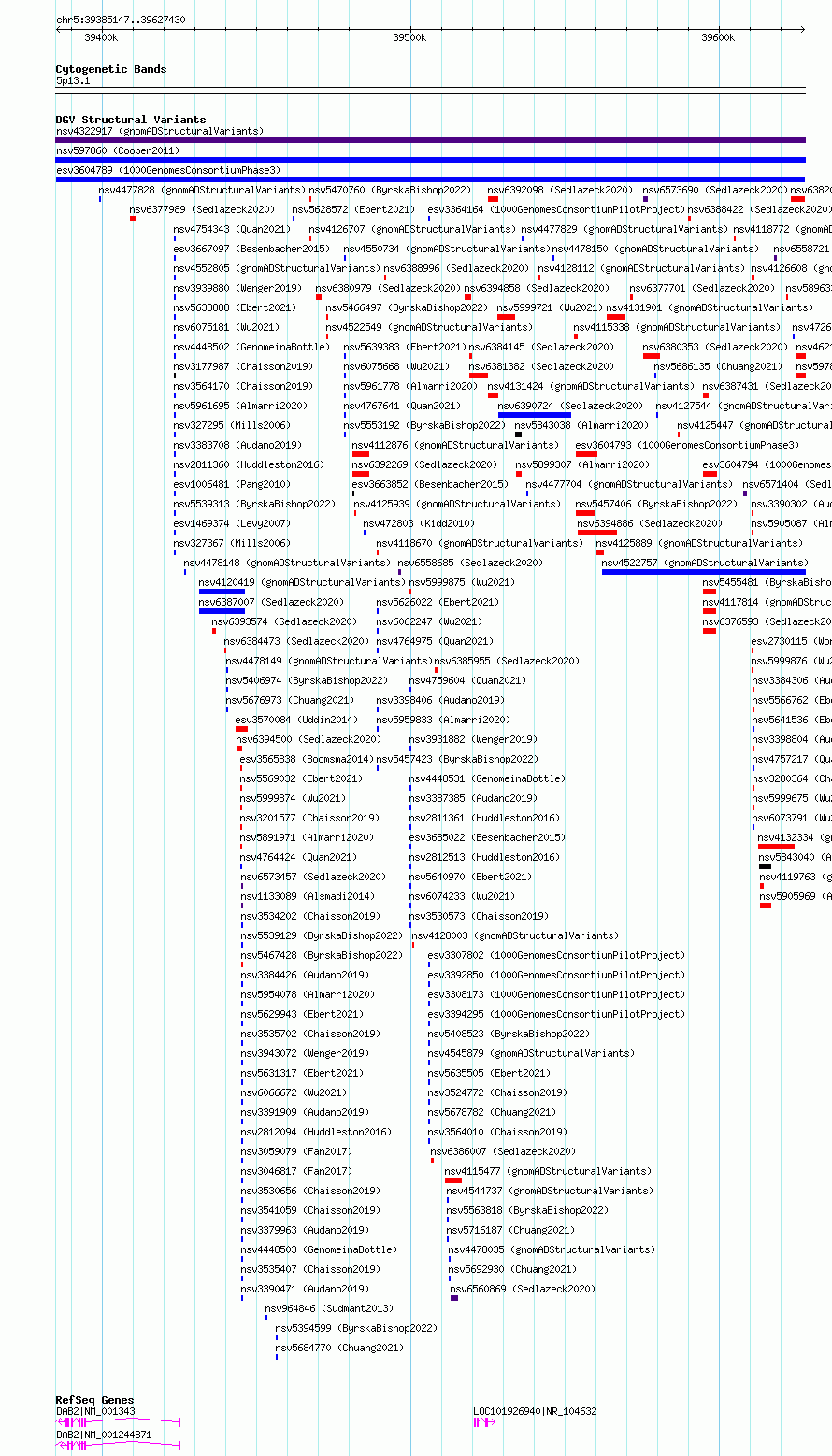
Task: Click the nsv6380353 (Sedlazeck2020) red bar
Action: (x=652, y=356)
